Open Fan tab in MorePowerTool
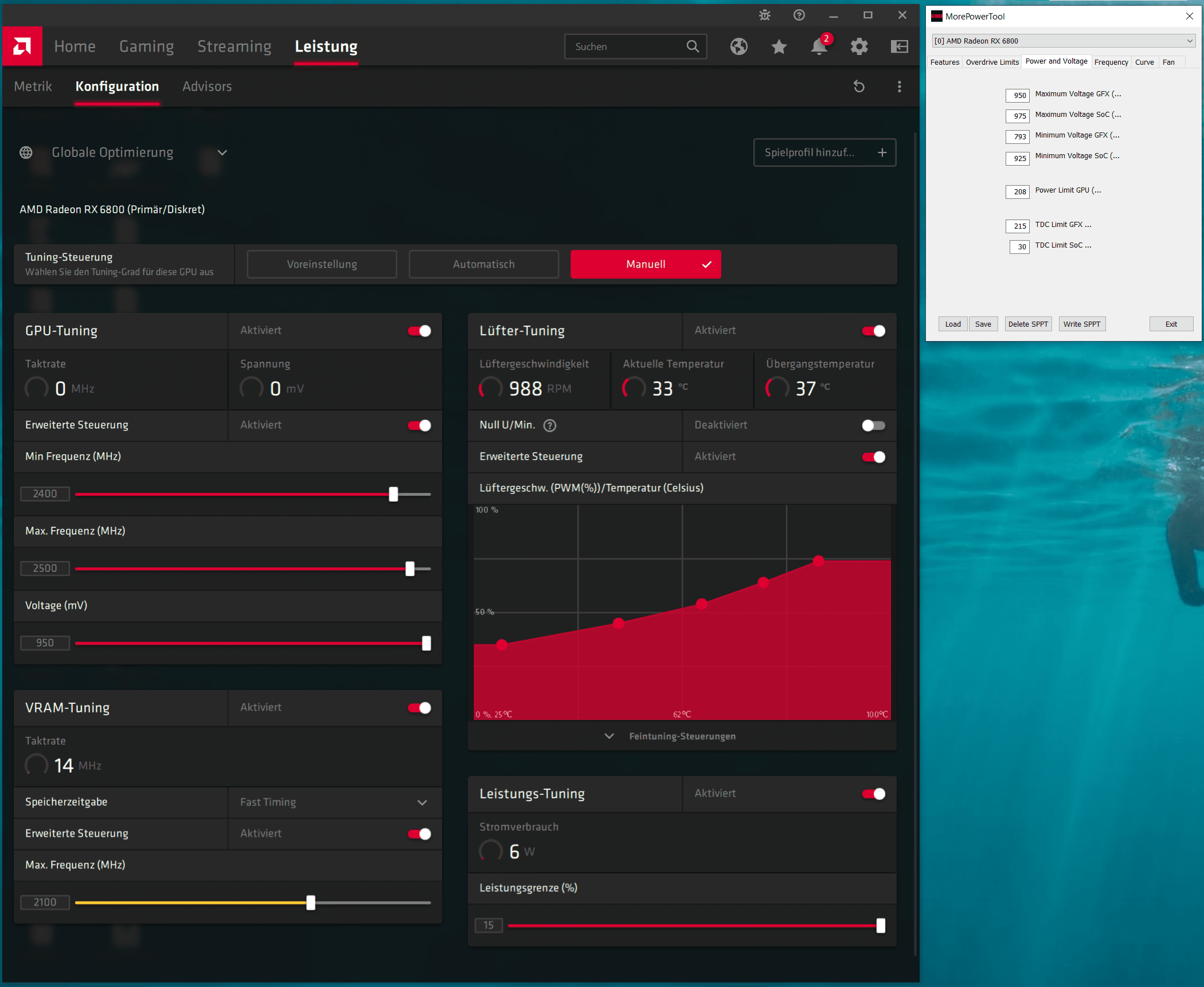 pos(1168,62)
